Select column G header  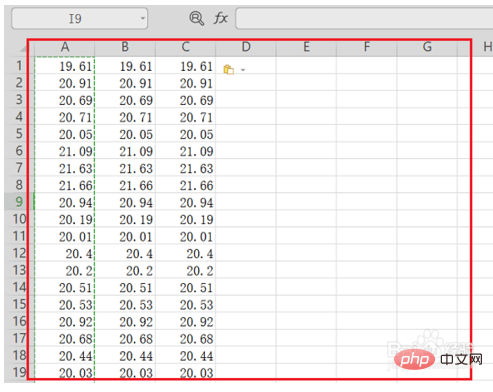(427, 47)
